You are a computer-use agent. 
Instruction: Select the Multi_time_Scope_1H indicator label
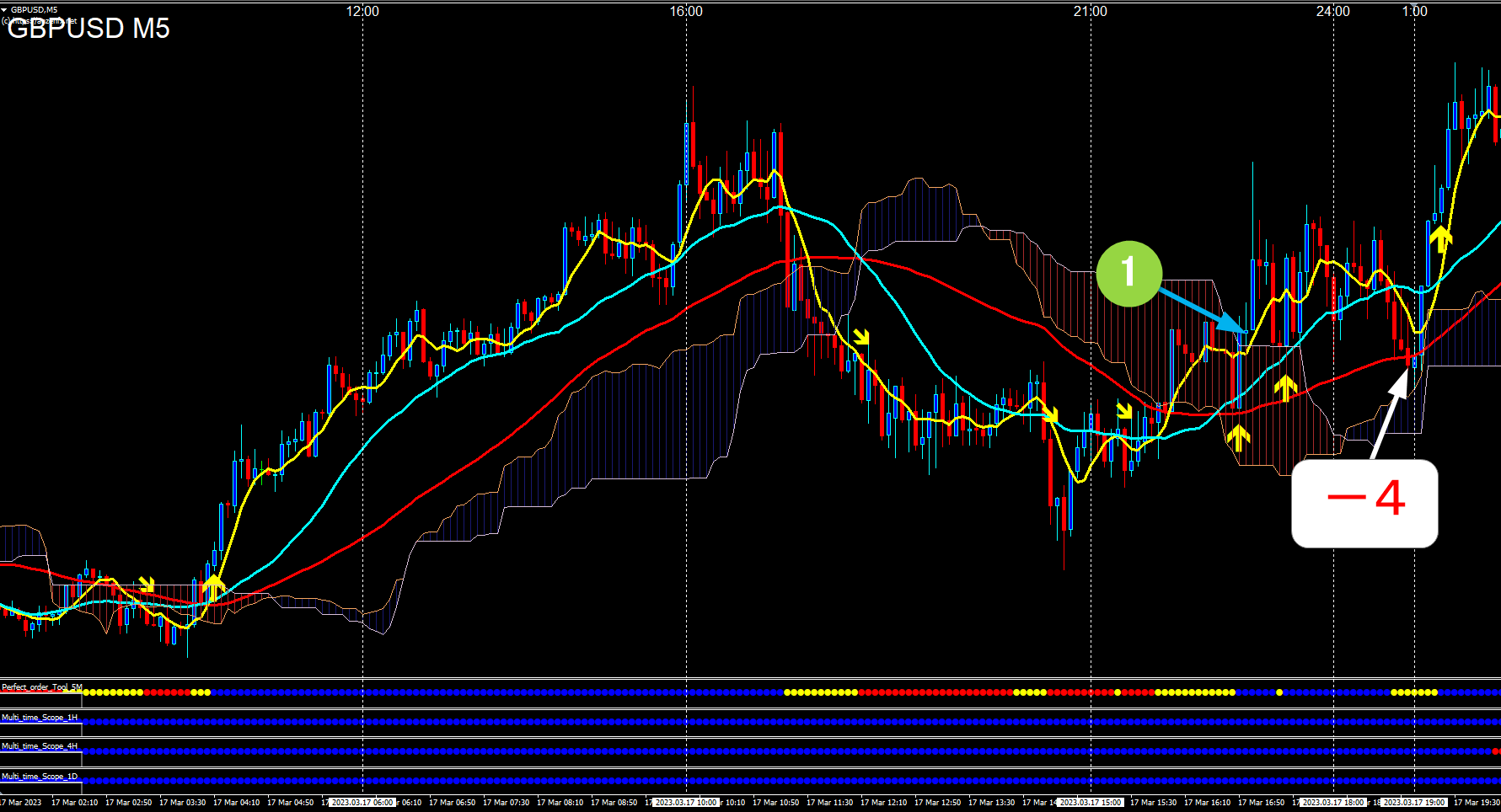pos(39,718)
